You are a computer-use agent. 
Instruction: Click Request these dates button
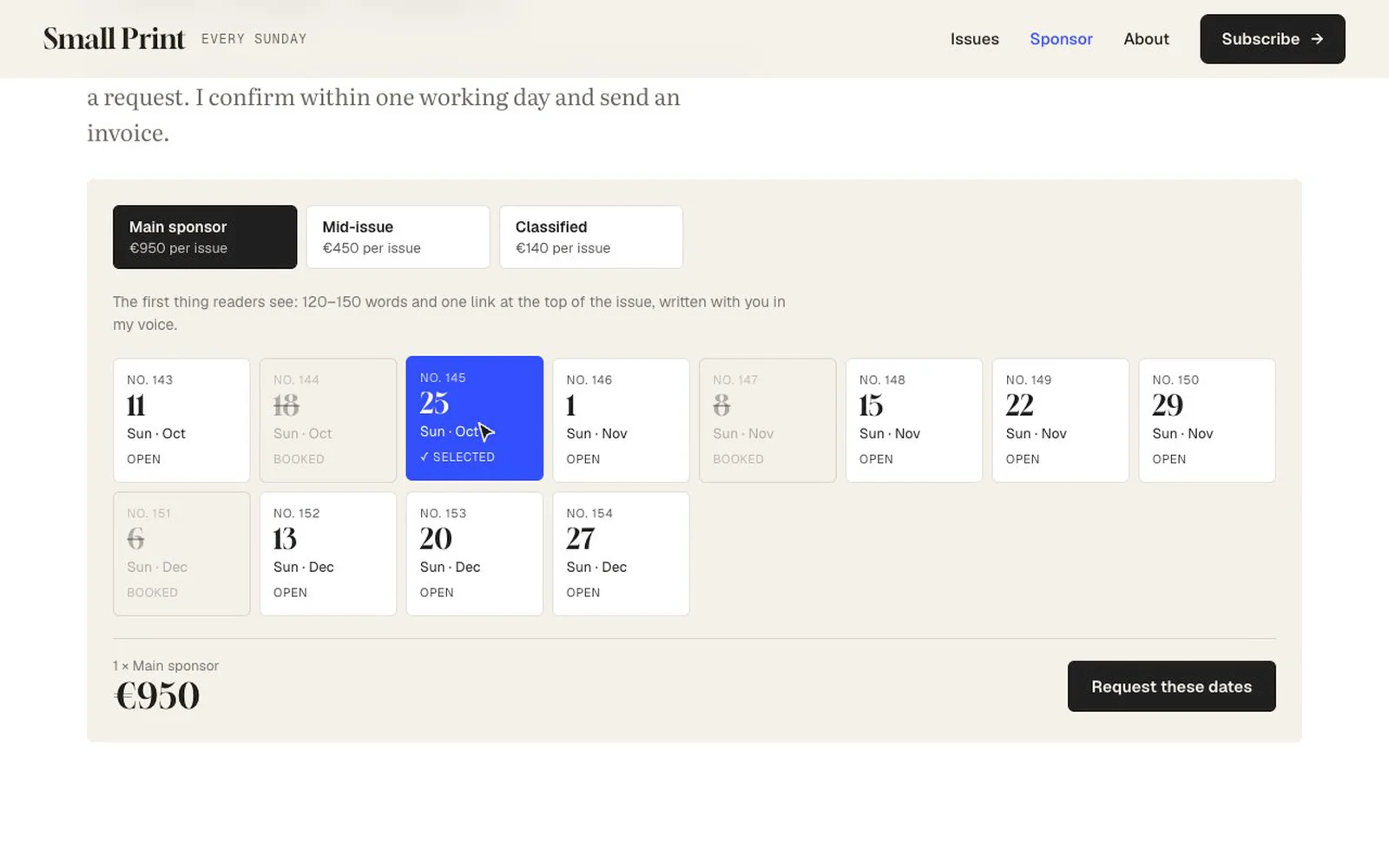point(1172,687)
